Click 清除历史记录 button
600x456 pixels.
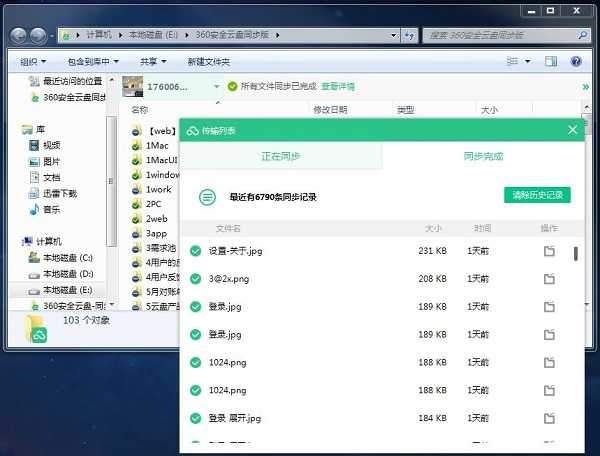pyautogui.click(x=537, y=195)
